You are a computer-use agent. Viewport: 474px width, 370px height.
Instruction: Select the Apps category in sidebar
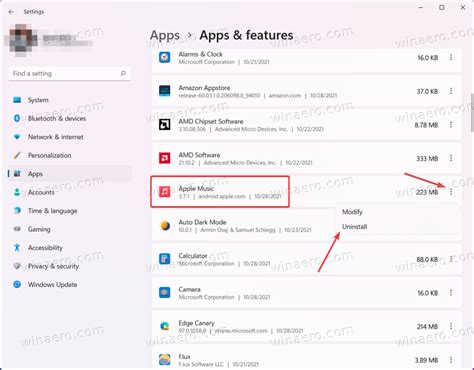coord(70,174)
